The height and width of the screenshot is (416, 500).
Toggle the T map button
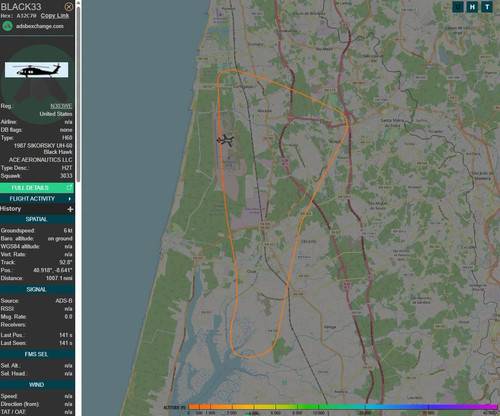point(487,7)
